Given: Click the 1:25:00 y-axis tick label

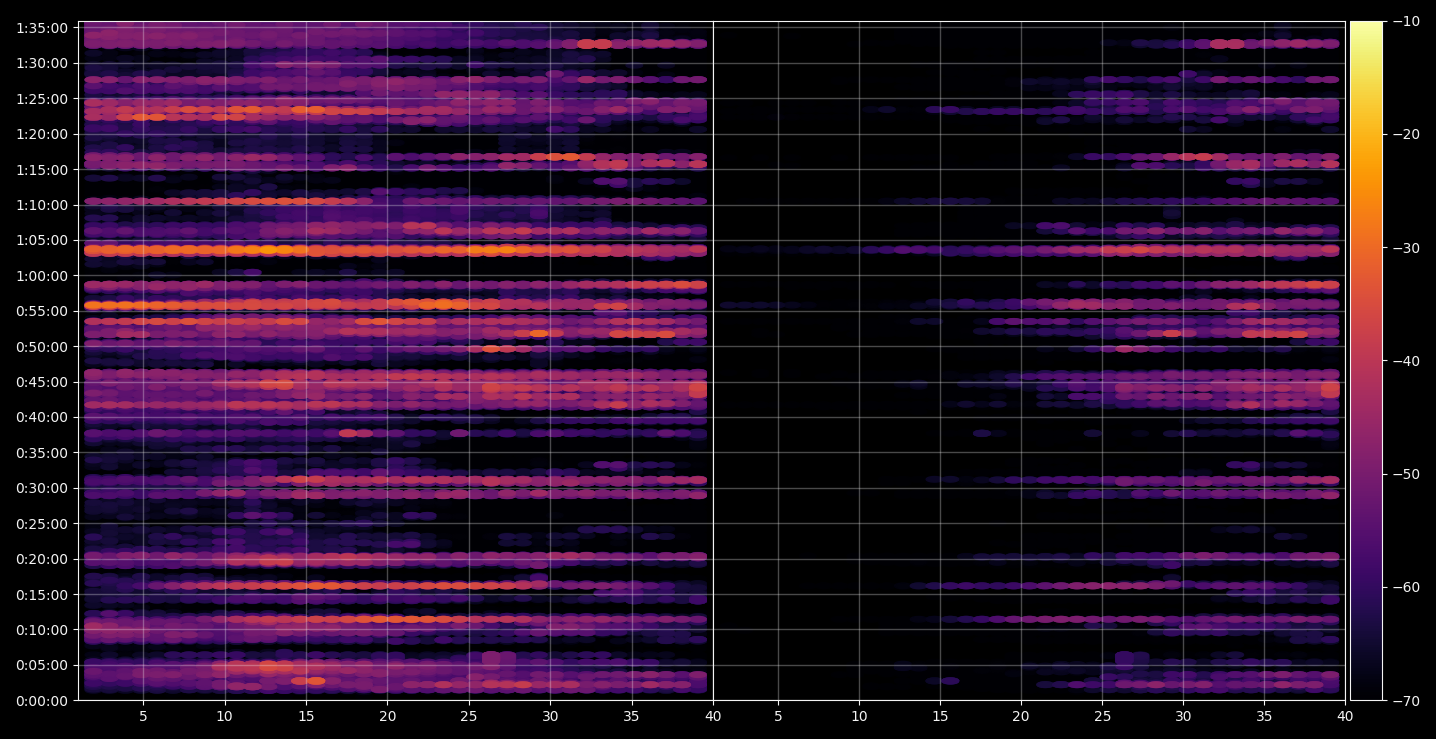Looking at the screenshot, I should tap(42, 99).
